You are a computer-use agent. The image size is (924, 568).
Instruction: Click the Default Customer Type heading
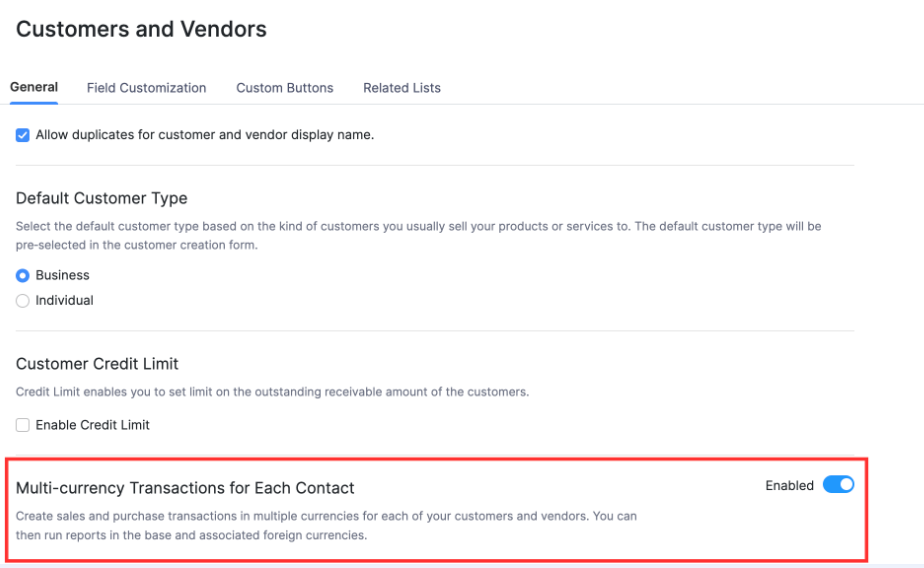102,198
